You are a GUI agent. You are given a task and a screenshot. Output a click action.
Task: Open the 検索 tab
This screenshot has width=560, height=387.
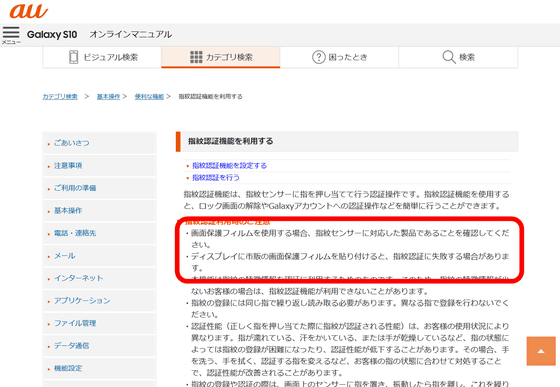point(458,57)
